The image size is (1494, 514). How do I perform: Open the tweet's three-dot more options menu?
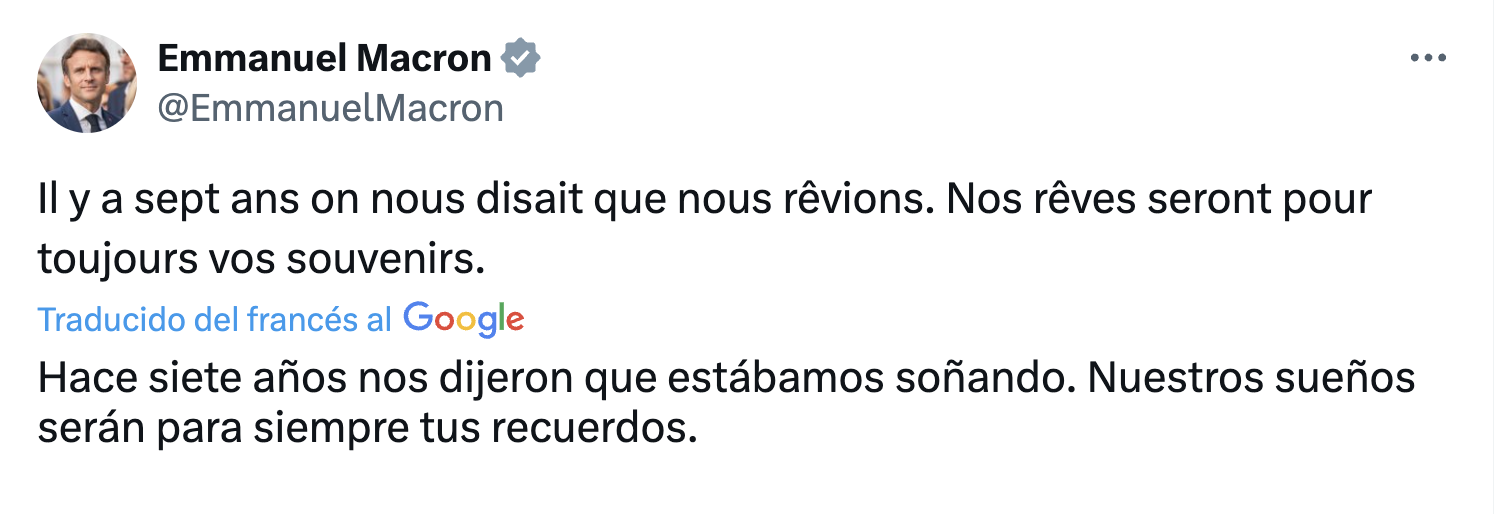coord(1428,59)
